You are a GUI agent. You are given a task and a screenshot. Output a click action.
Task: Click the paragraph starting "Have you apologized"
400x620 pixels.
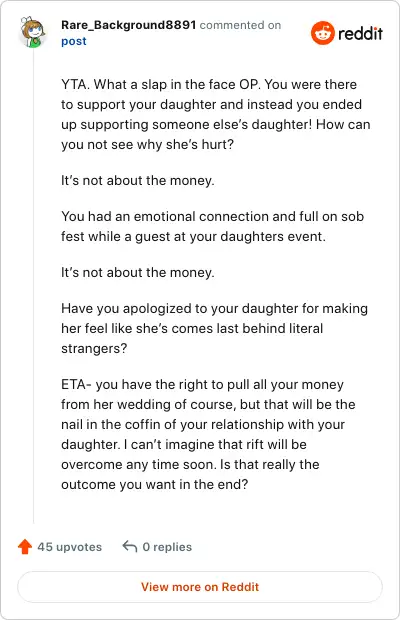point(215,328)
